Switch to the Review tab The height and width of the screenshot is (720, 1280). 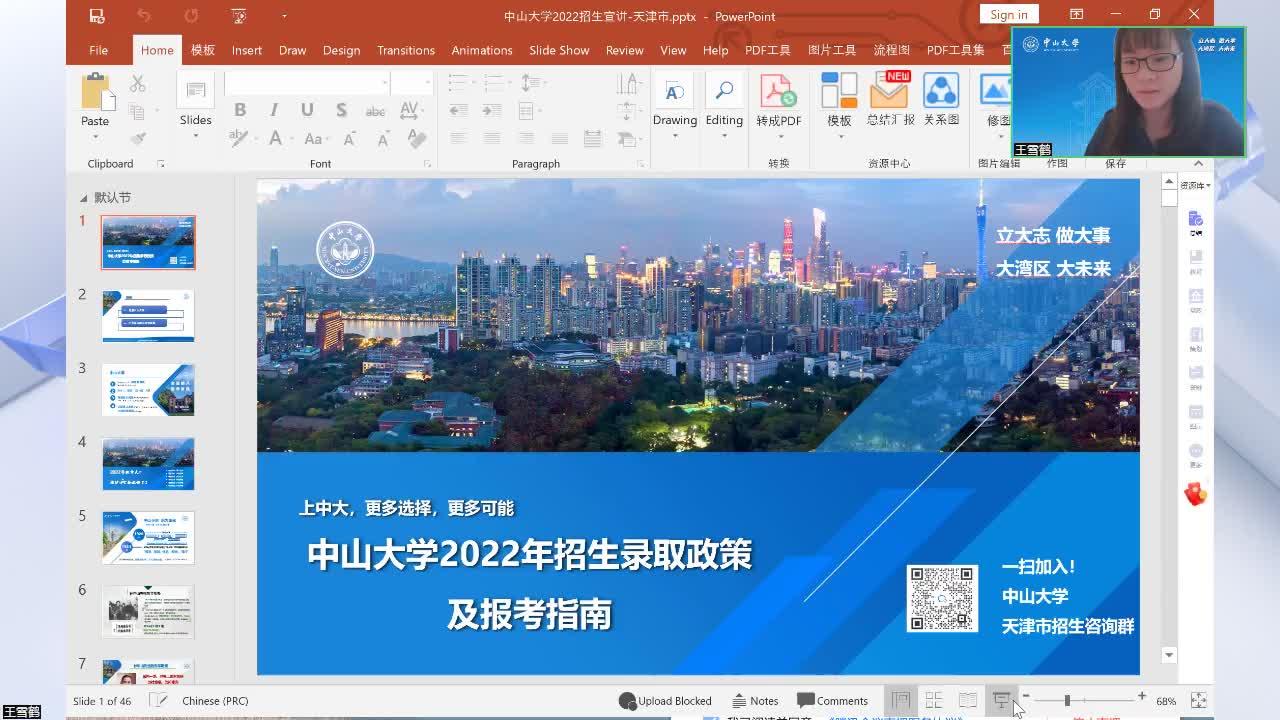click(624, 50)
